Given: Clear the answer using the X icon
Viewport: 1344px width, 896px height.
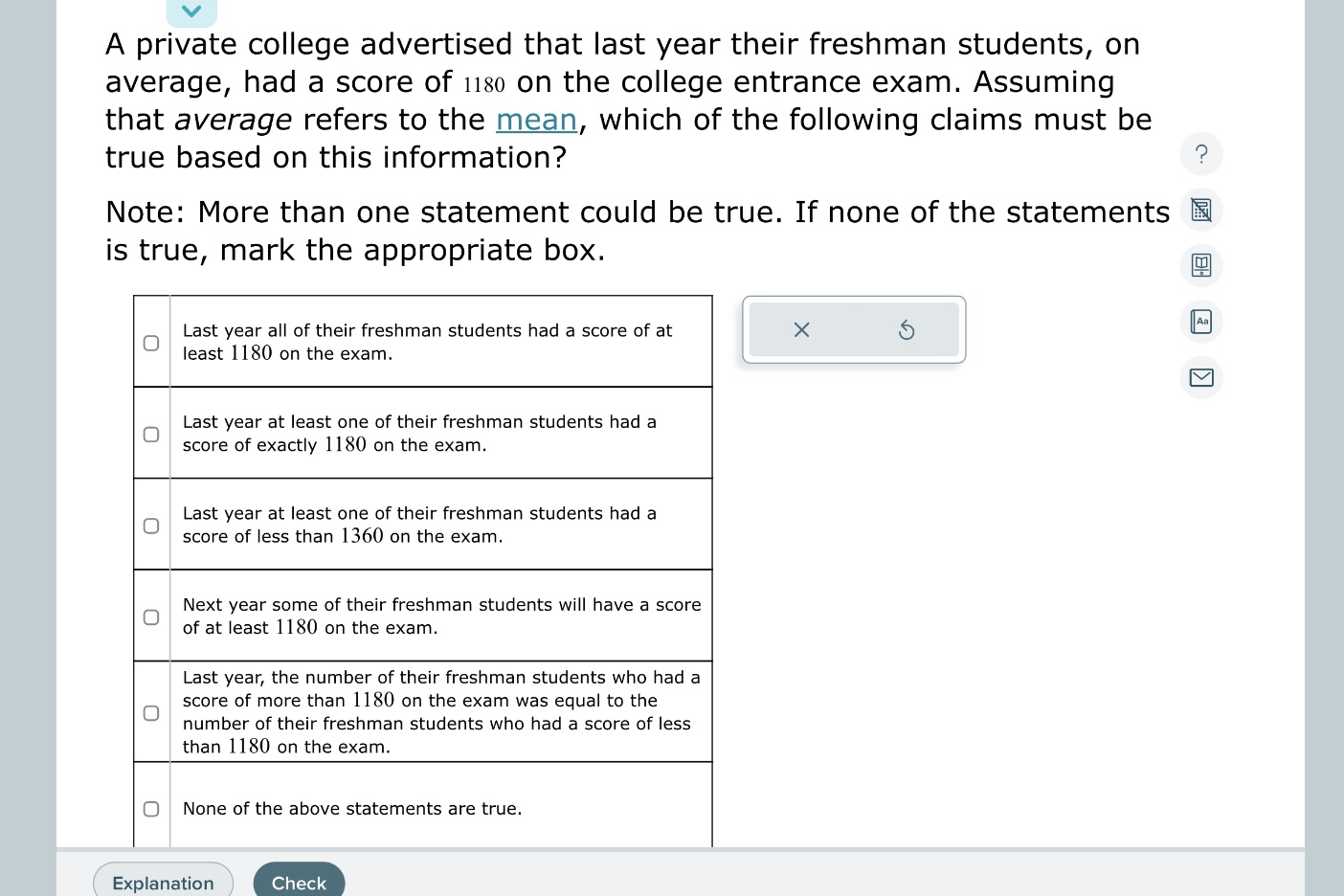Looking at the screenshot, I should pyautogui.click(x=801, y=329).
